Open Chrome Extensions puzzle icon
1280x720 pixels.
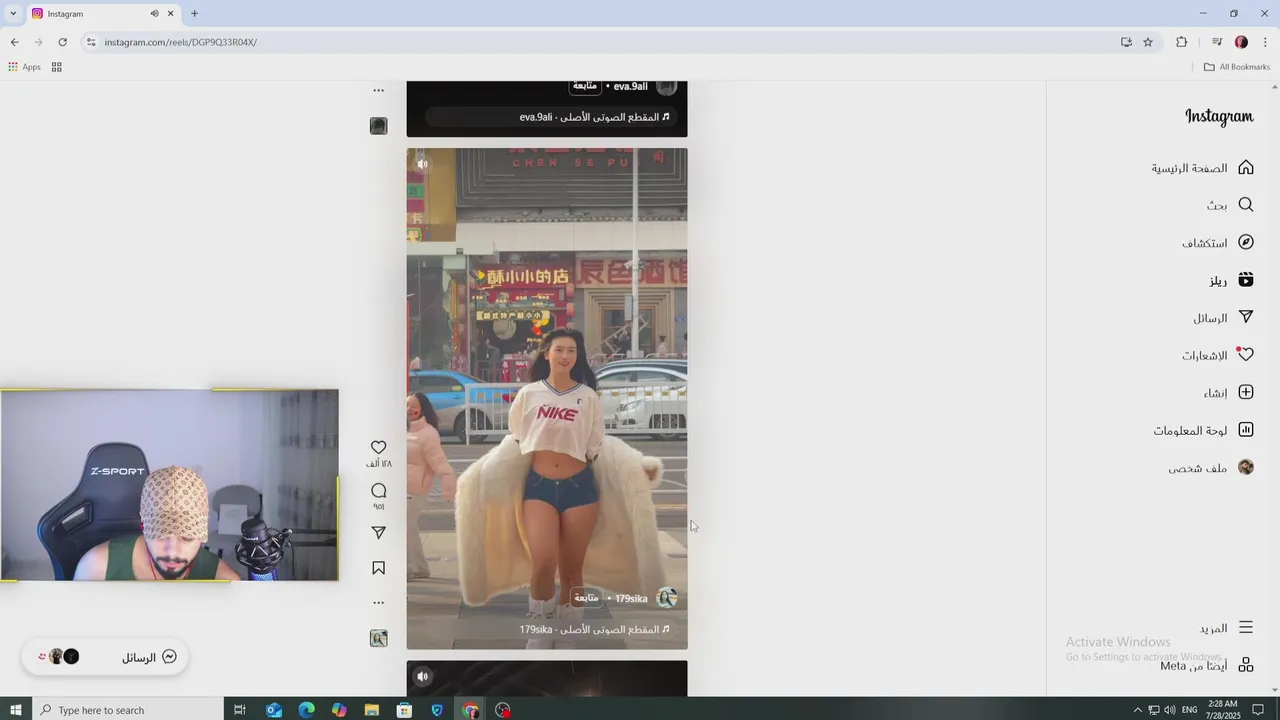(x=1182, y=42)
